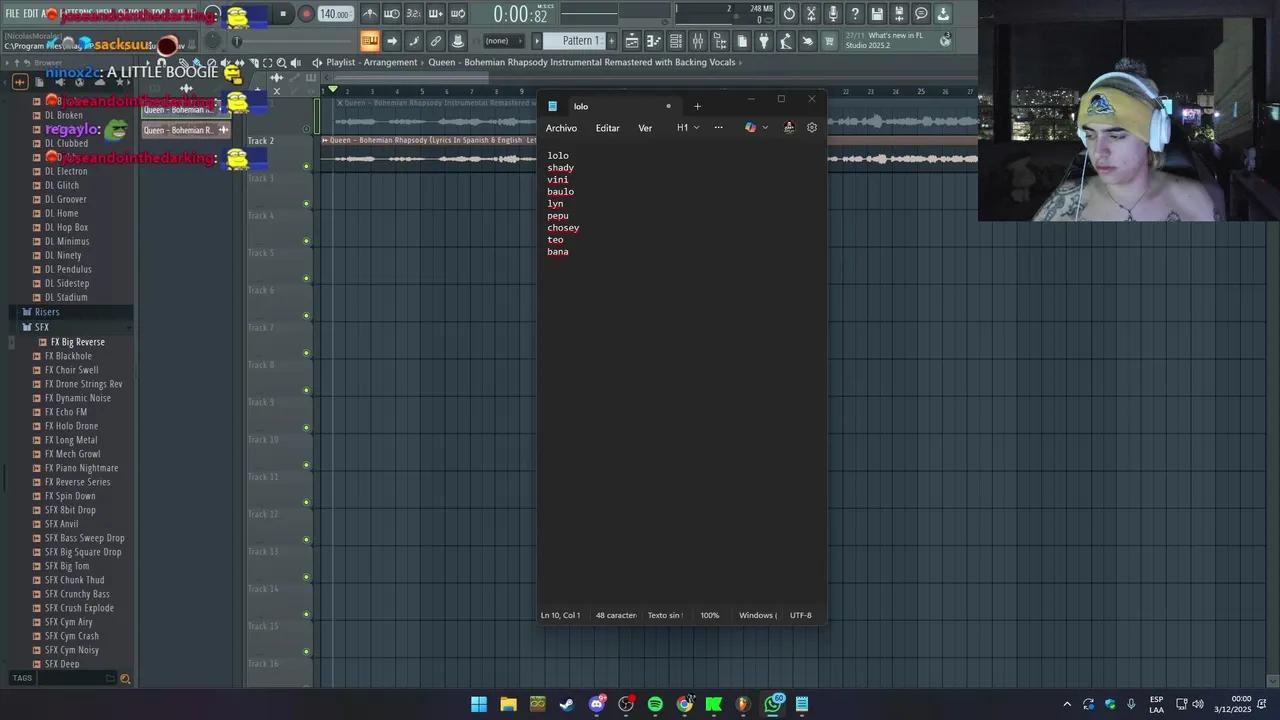The image size is (1280, 720).
Task: Add a new Notepad tab
Action: pyautogui.click(x=697, y=106)
